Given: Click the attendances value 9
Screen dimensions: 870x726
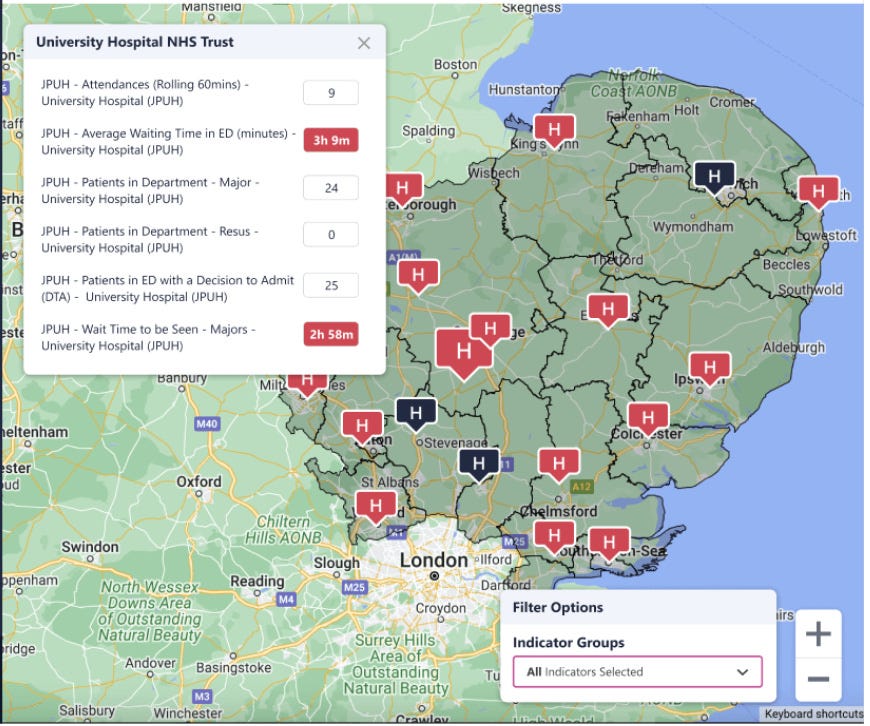Looking at the screenshot, I should [331, 93].
